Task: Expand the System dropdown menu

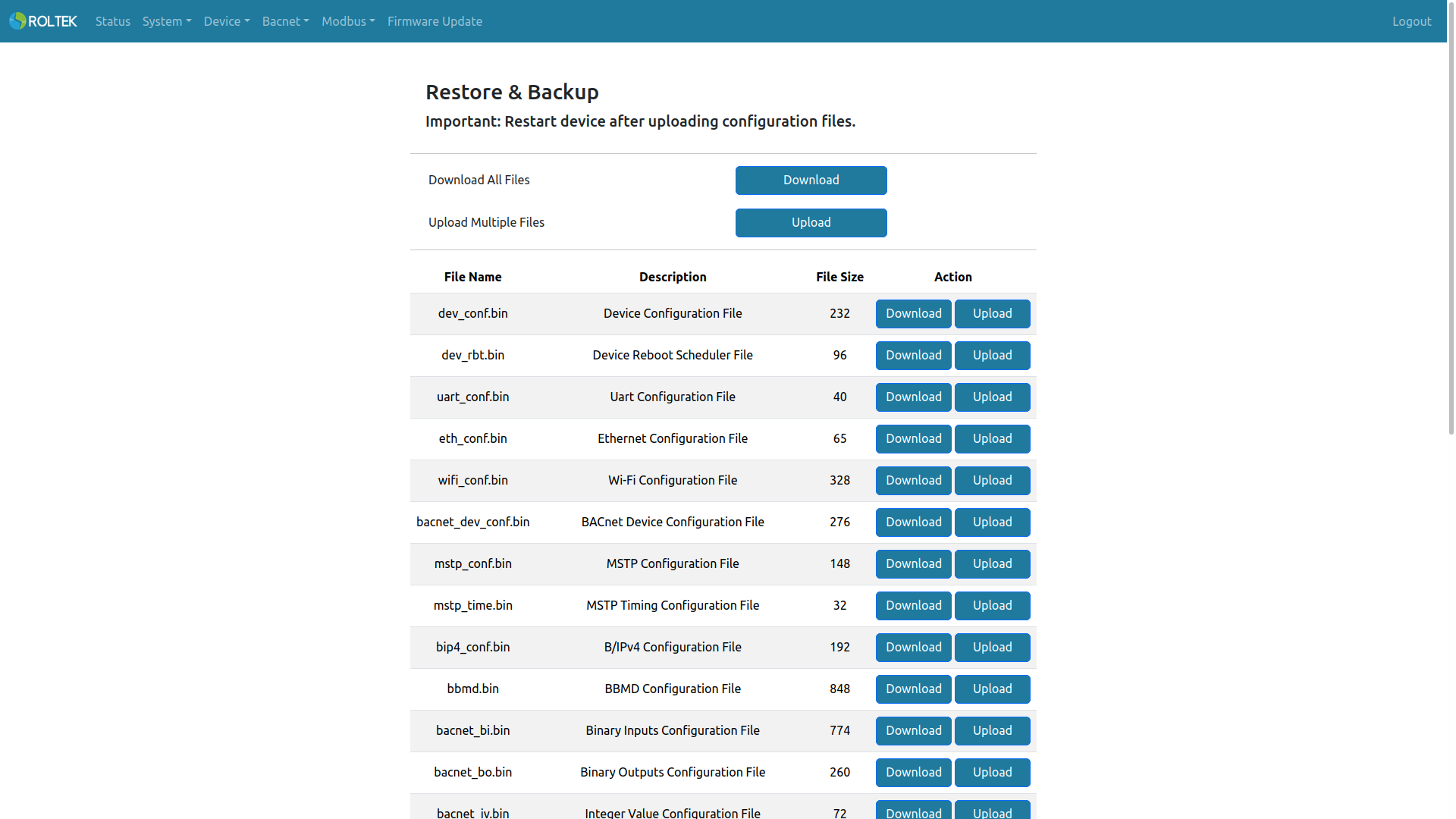Action: click(167, 21)
